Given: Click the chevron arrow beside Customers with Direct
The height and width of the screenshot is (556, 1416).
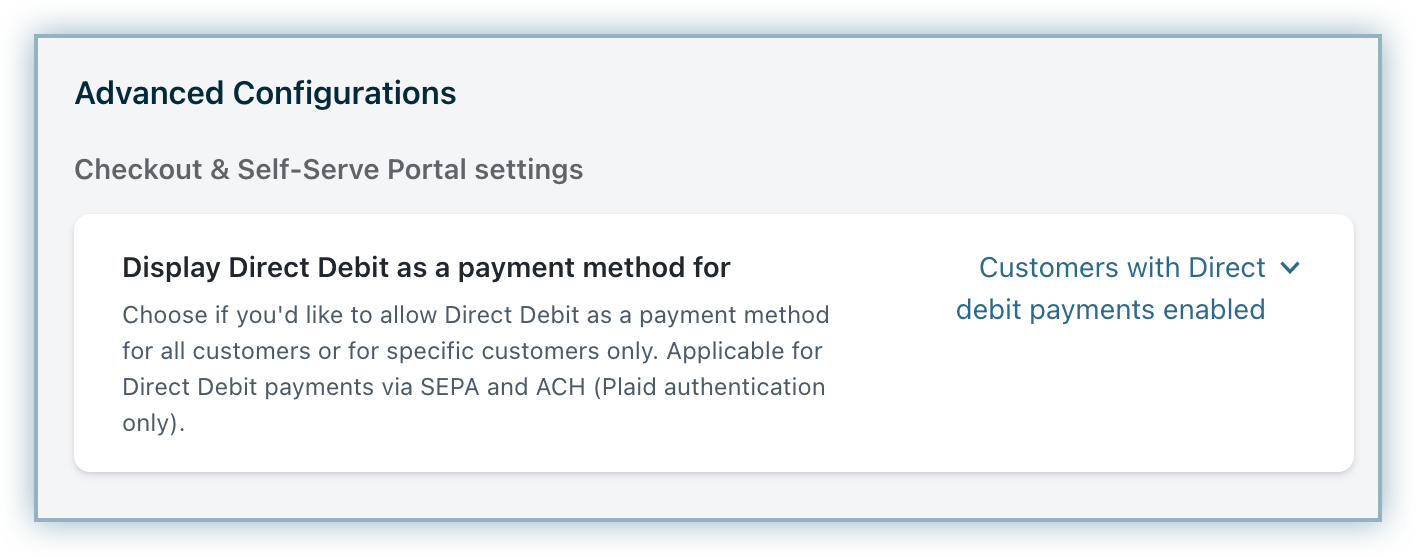Looking at the screenshot, I should coord(1290,268).
